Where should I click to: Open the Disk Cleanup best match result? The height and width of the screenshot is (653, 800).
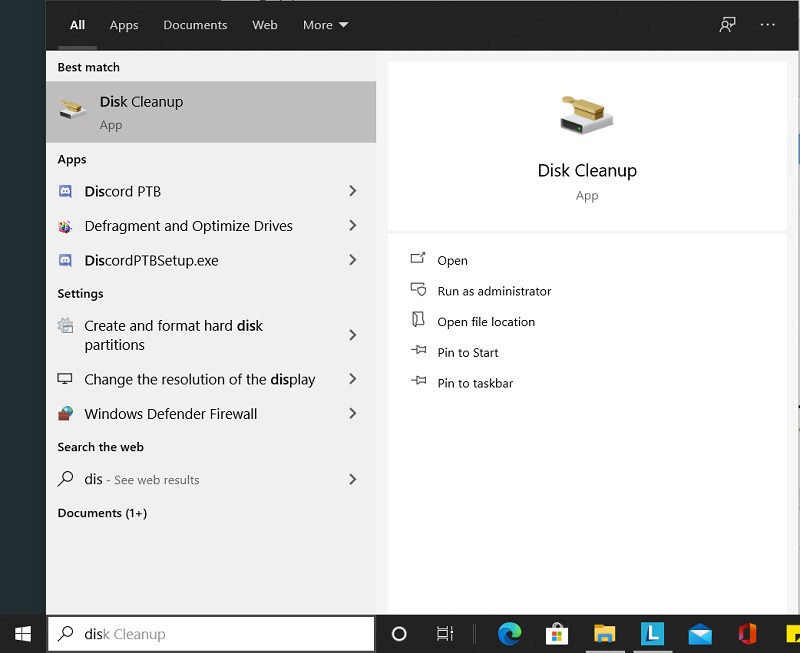pyautogui.click(x=211, y=112)
